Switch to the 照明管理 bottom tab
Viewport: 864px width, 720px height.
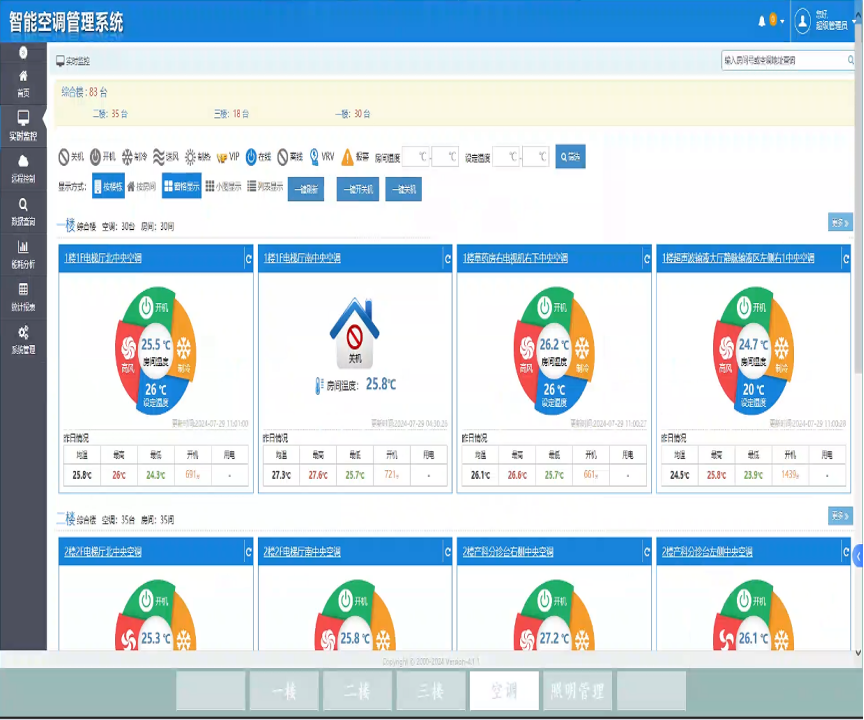[x=578, y=691]
